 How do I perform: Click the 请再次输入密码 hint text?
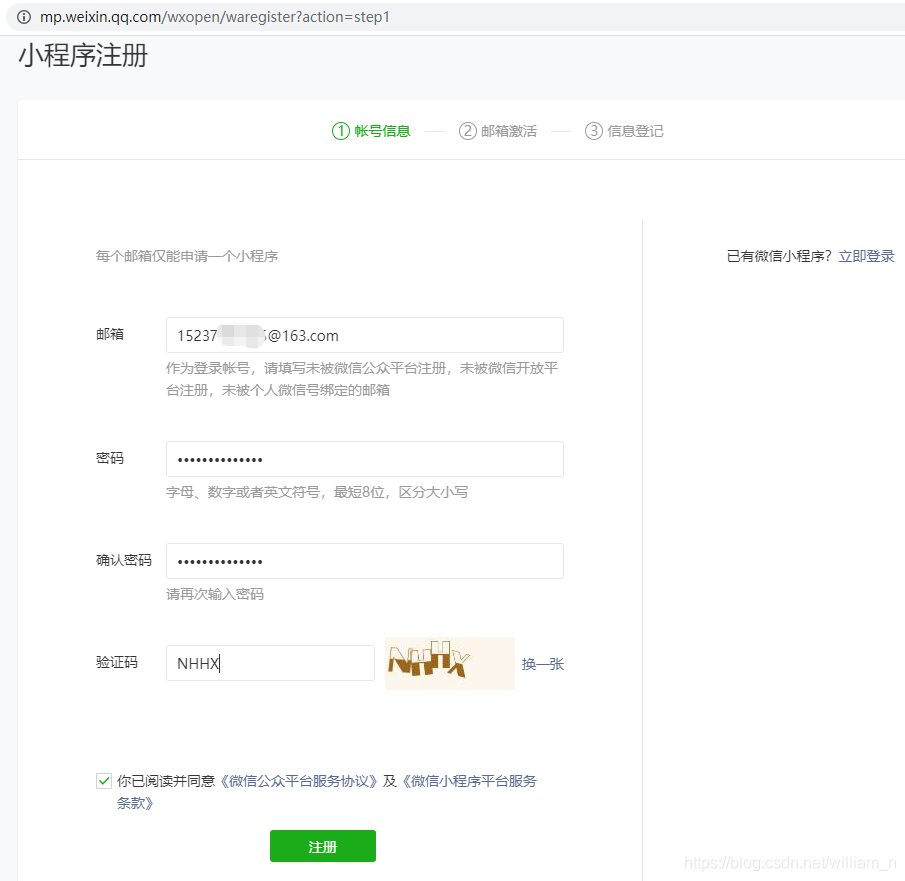point(215,594)
